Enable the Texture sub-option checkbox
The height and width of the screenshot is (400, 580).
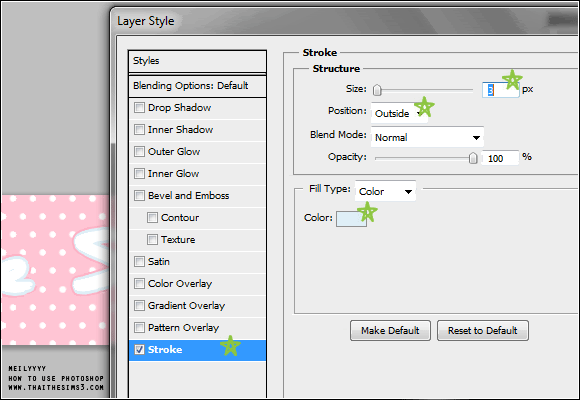pos(152,239)
